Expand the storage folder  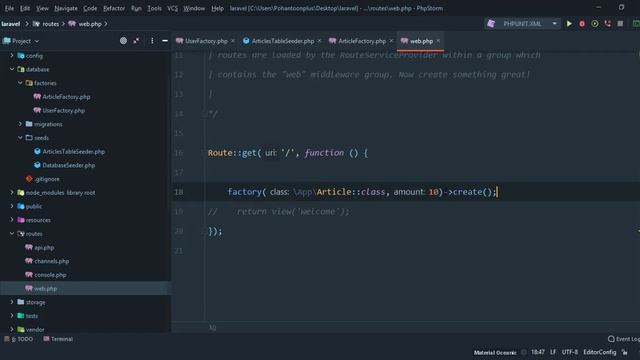point(11,302)
